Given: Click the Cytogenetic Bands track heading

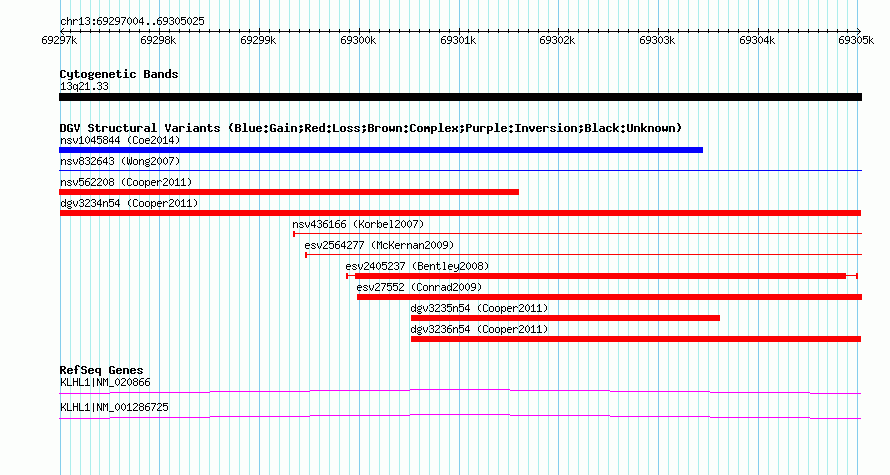Looking at the screenshot, I should coord(119,74).
